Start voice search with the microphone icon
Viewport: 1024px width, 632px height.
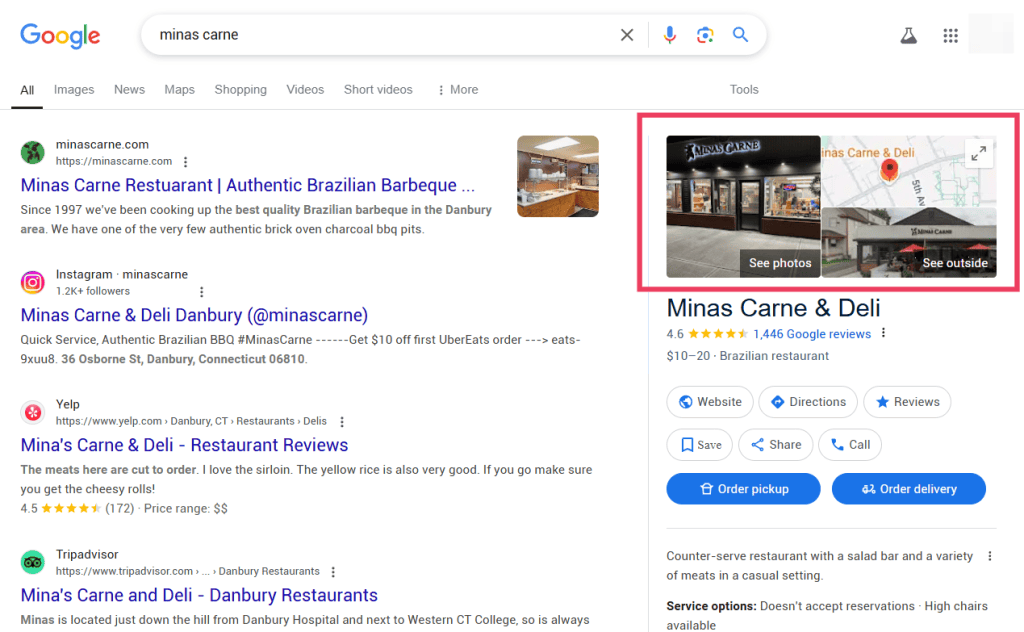pos(669,35)
